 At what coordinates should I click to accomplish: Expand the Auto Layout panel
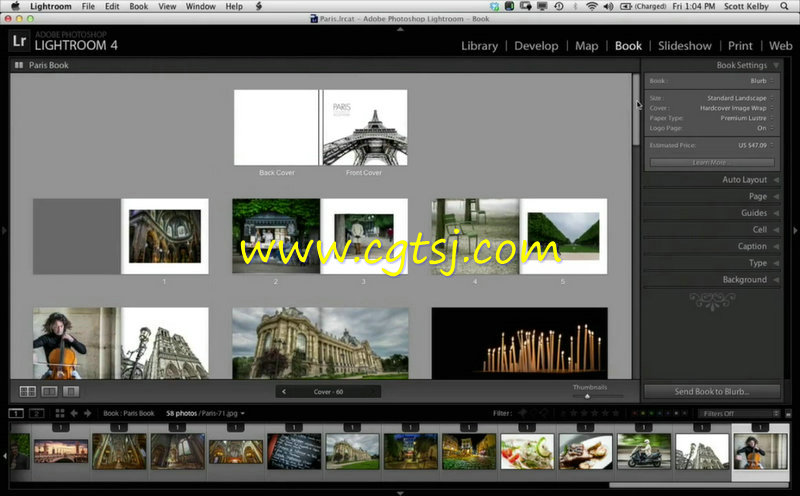(776, 180)
